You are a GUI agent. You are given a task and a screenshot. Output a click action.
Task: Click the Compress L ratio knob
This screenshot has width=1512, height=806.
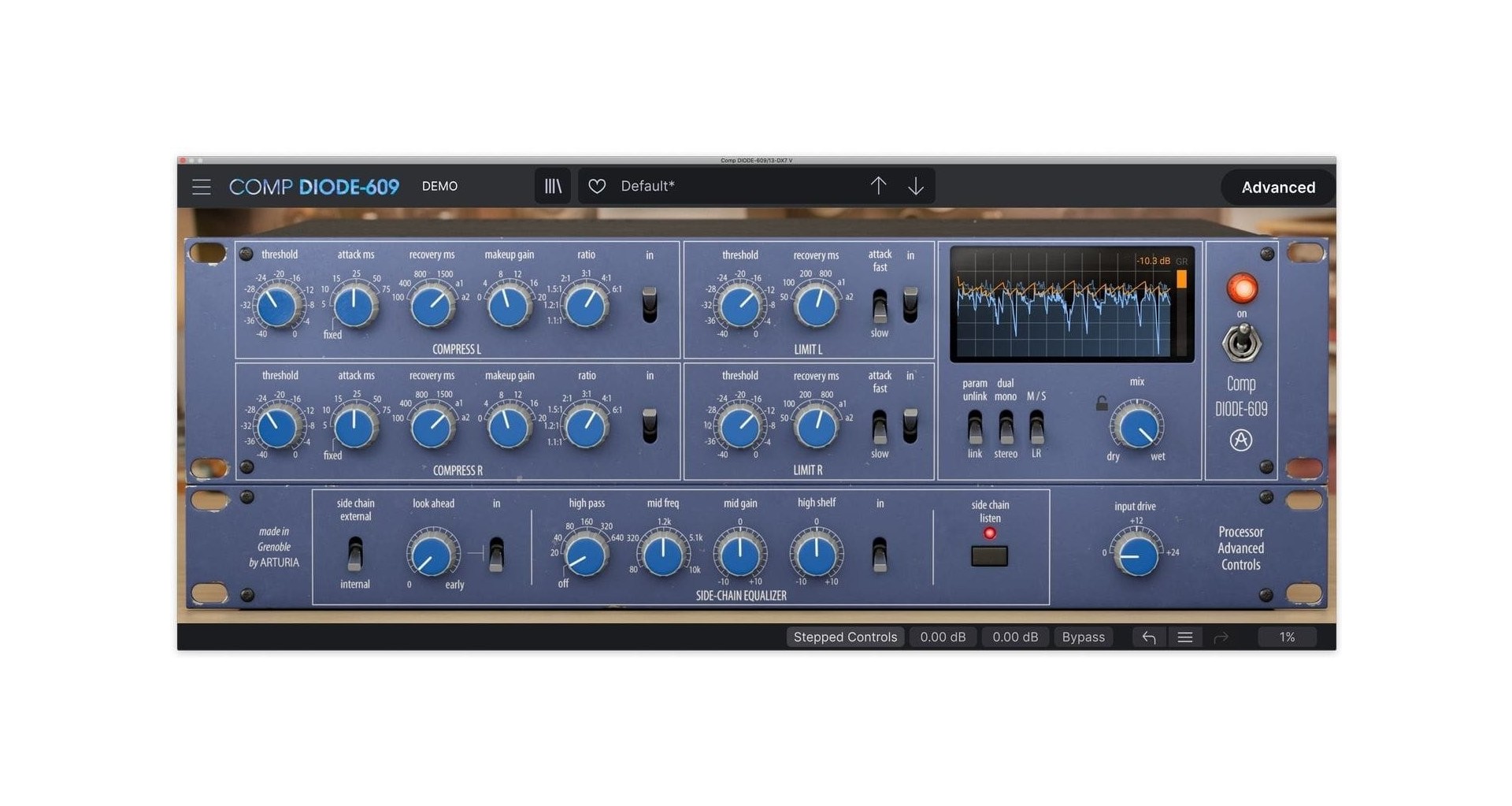(x=587, y=306)
